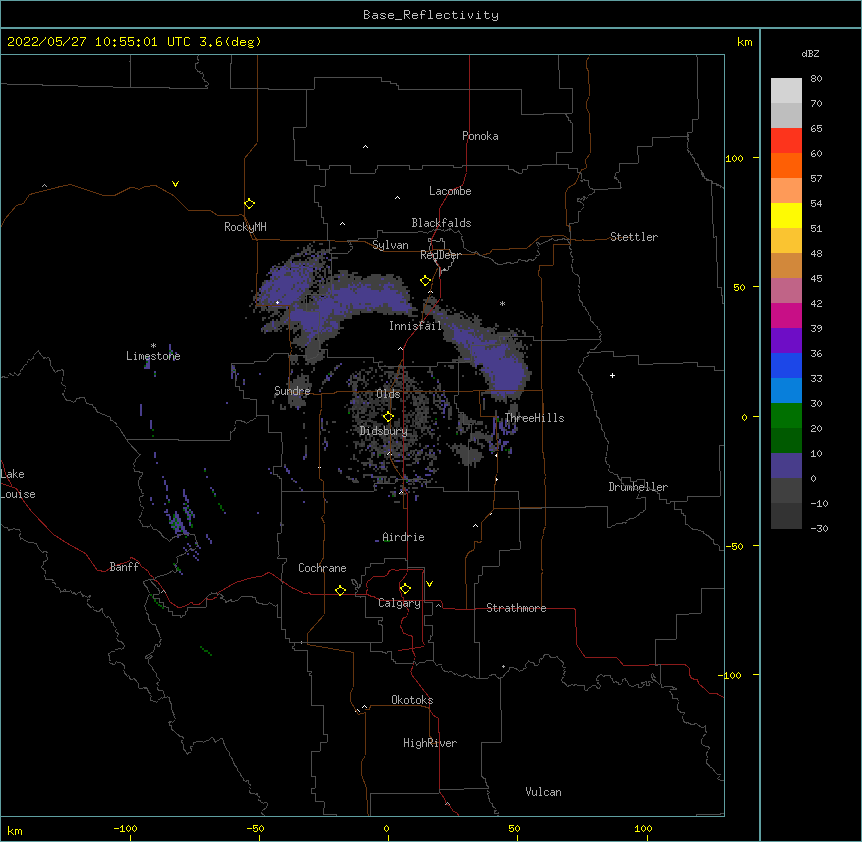The width and height of the screenshot is (862, 842).
Task: Click the white plus marker north of Drumheller
Action: 612,375
